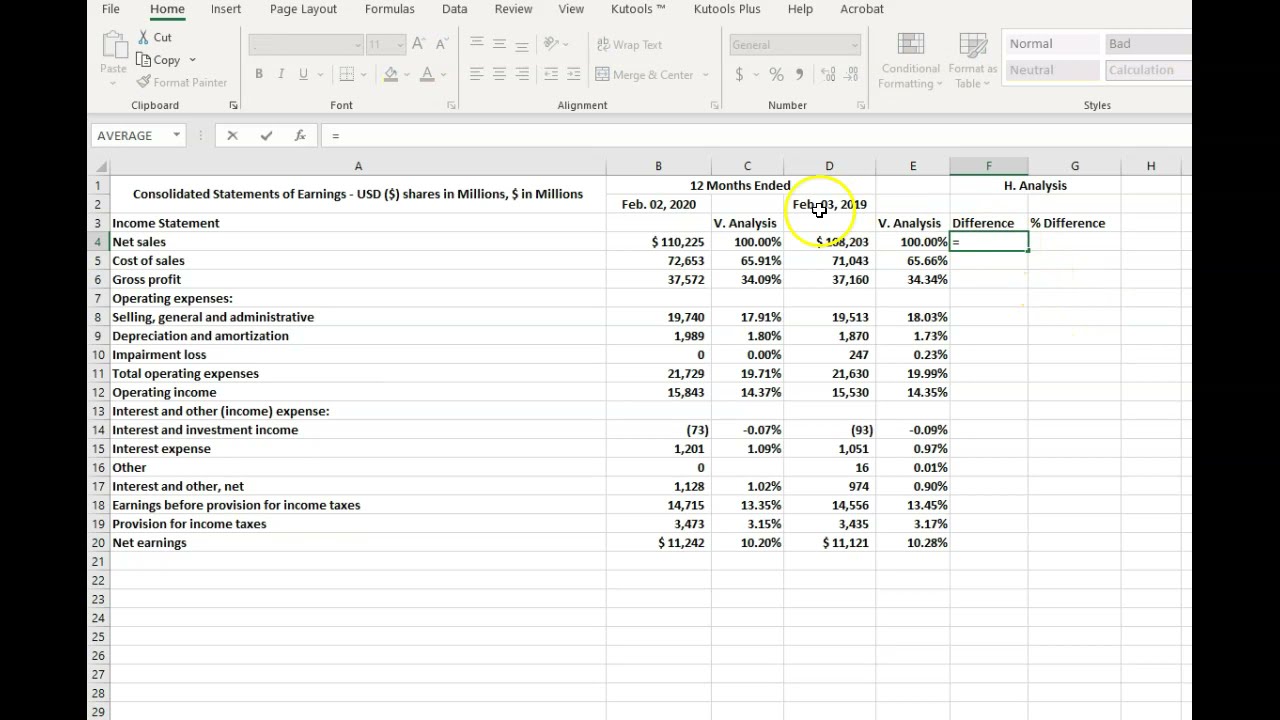Select cell containing 71,043

coord(829,261)
